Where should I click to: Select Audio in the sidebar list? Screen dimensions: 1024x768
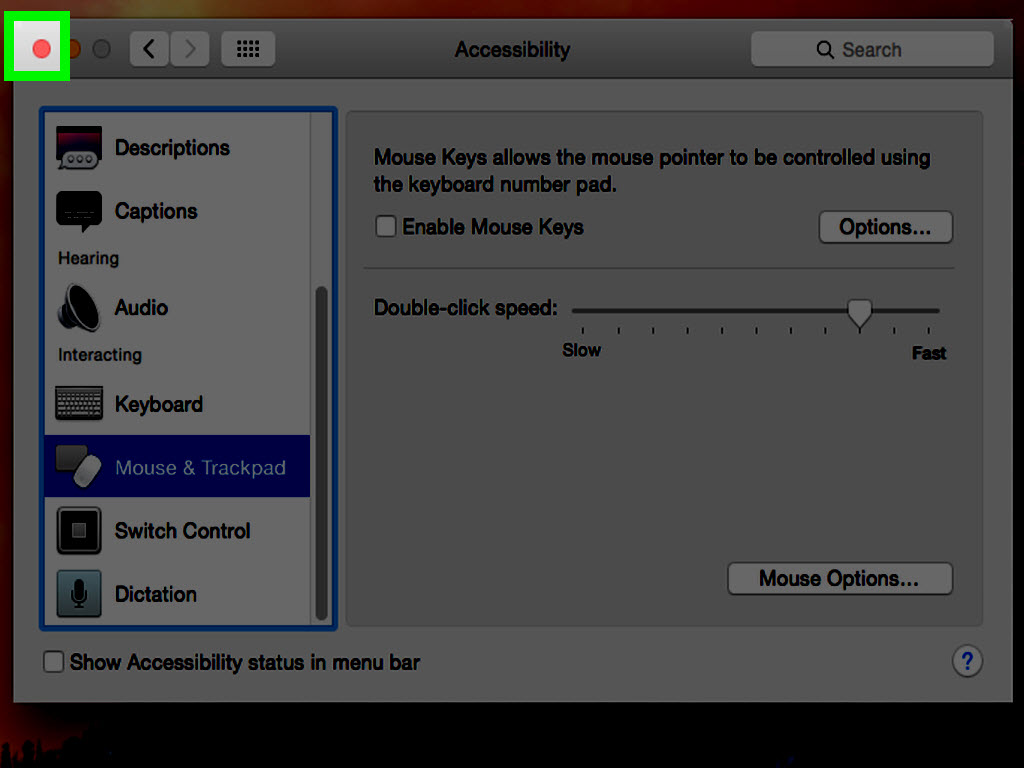177,308
